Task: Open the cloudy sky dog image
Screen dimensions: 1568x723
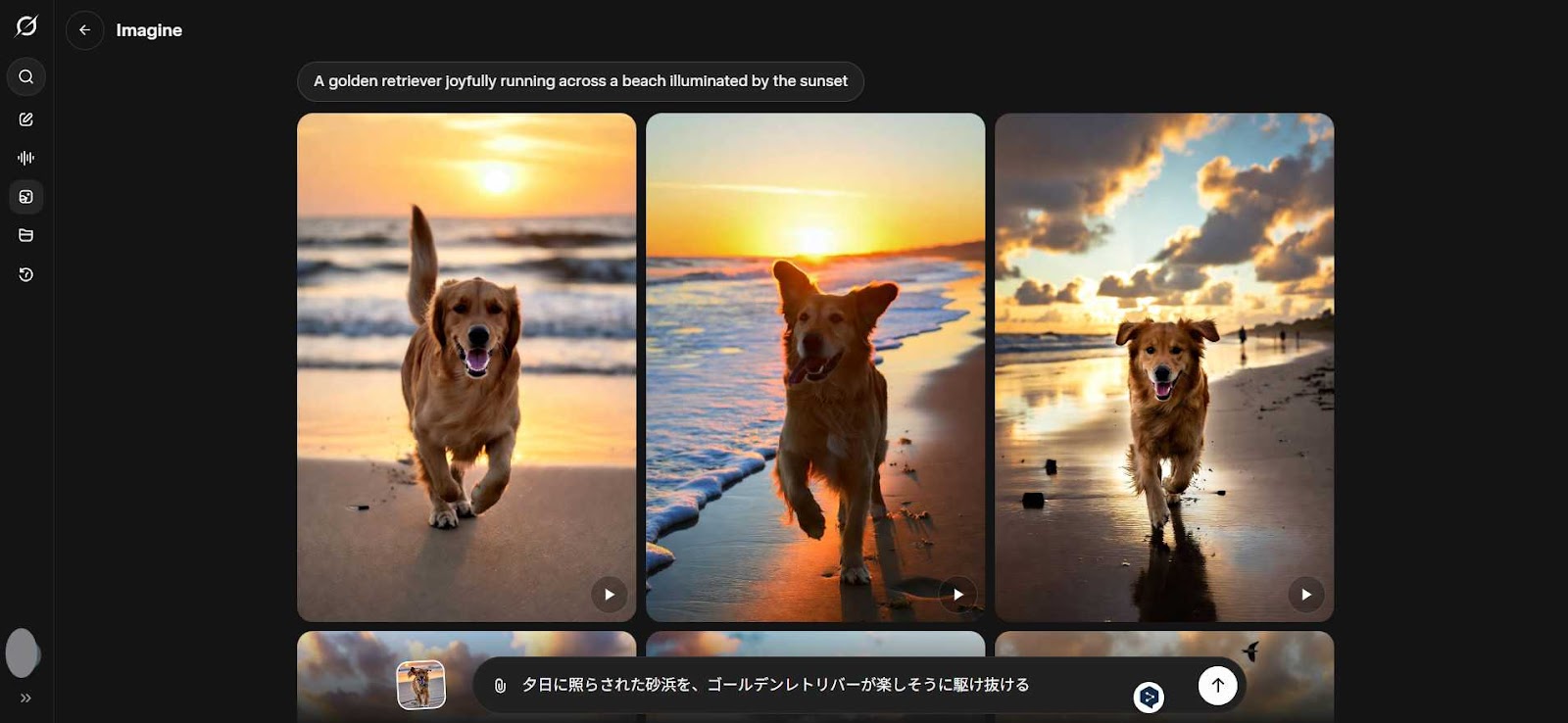Action: click(x=1164, y=367)
